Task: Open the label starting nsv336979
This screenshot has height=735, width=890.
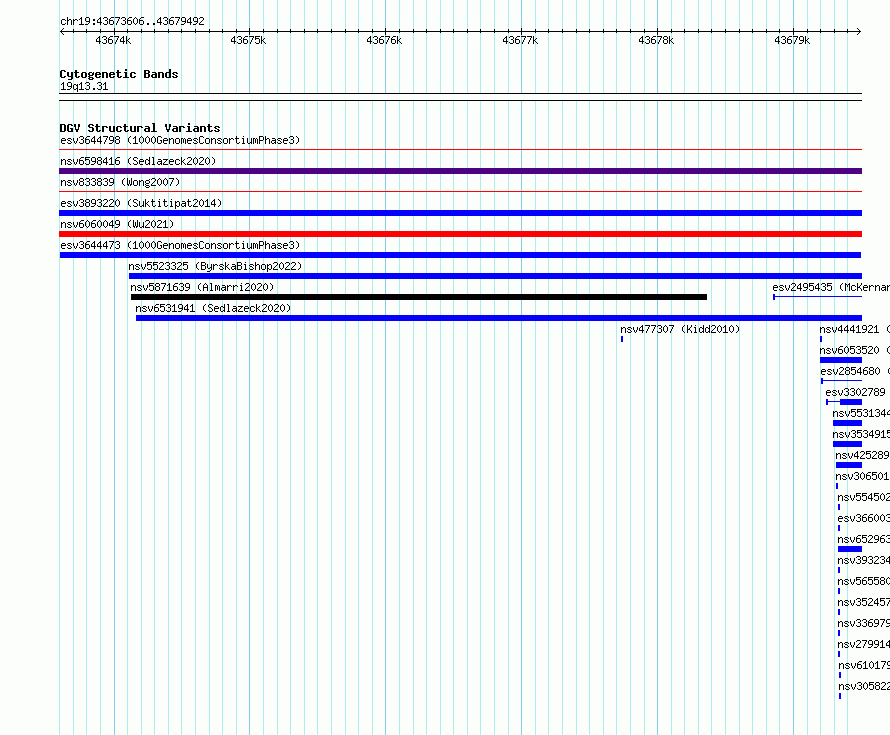Action: point(863,623)
